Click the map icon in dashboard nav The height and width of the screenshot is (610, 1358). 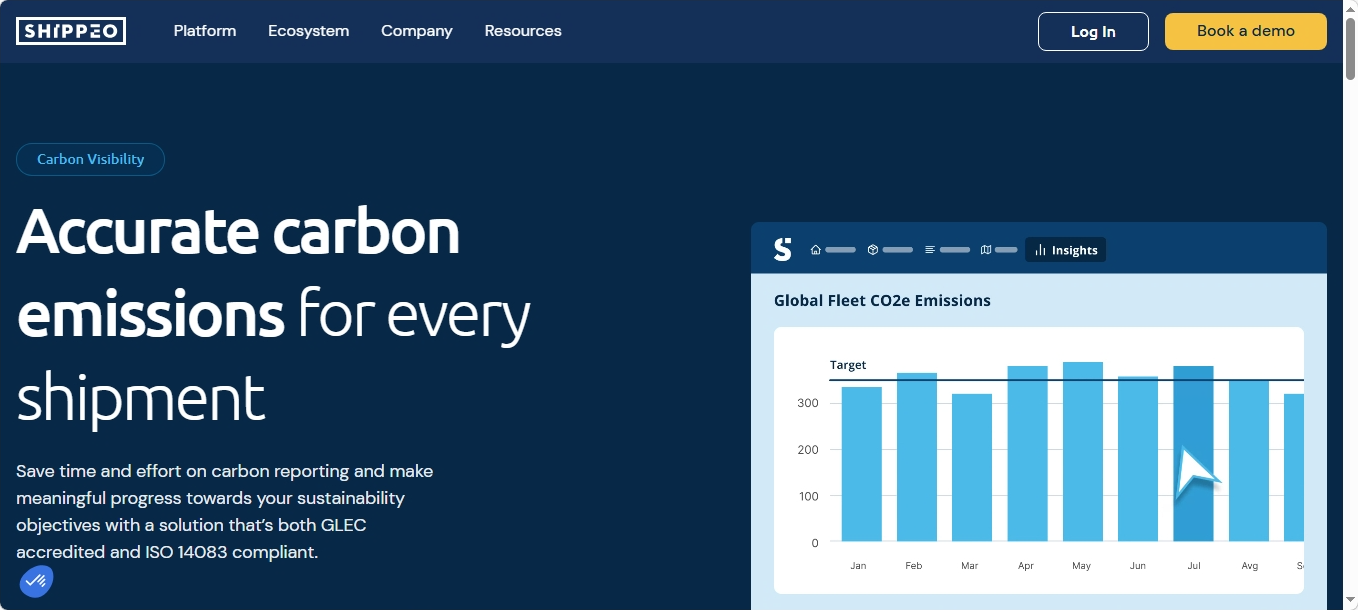click(x=986, y=250)
